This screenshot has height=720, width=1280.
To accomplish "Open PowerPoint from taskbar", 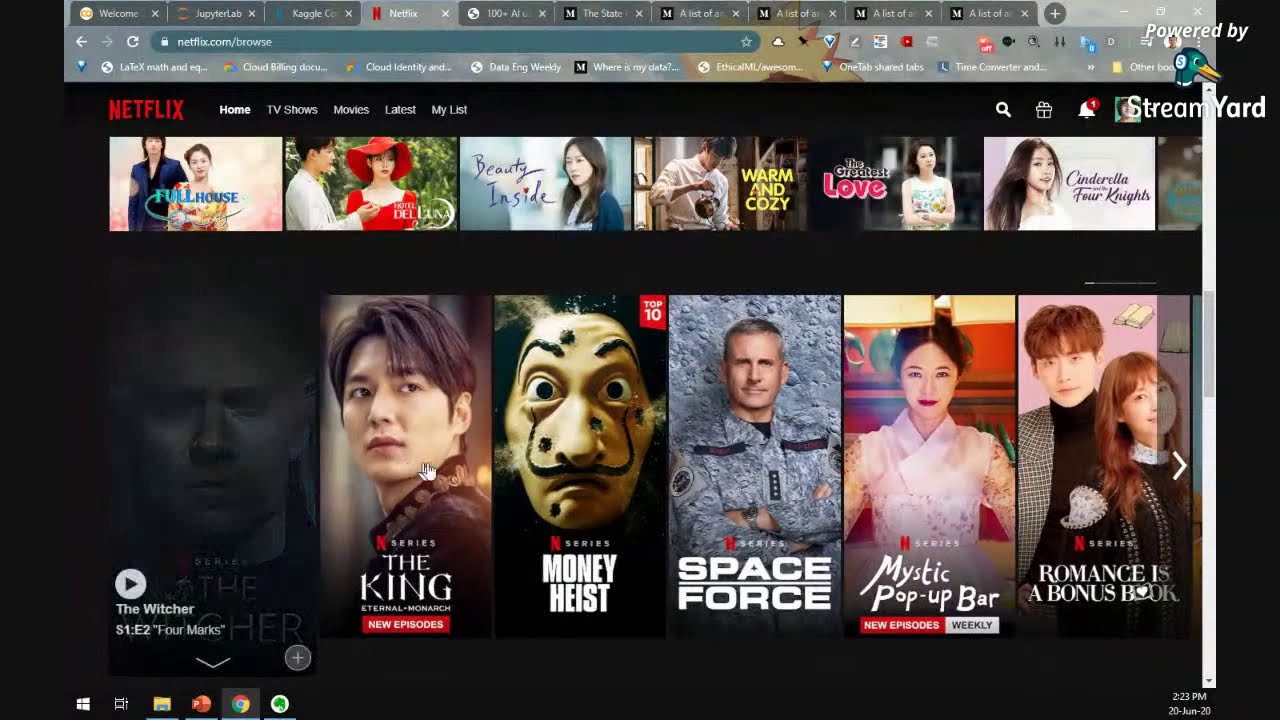I will point(201,704).
